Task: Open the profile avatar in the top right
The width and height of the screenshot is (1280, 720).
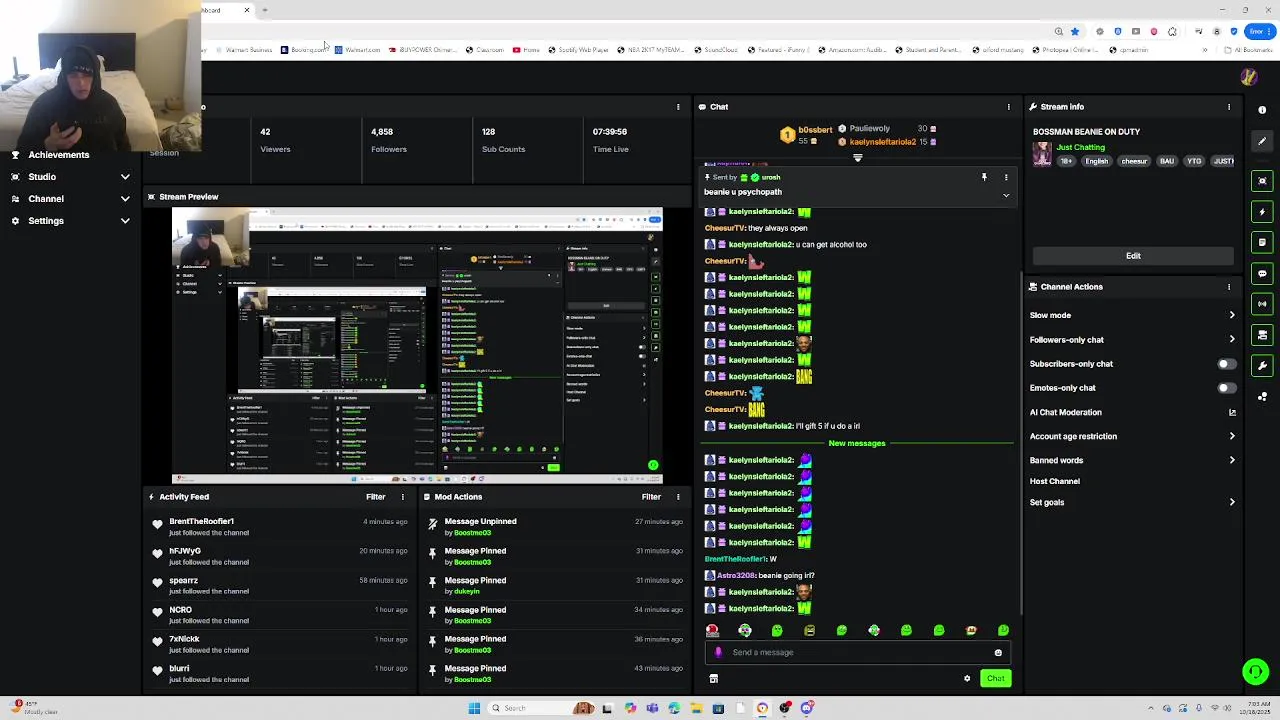Action: click(1248, 77)
